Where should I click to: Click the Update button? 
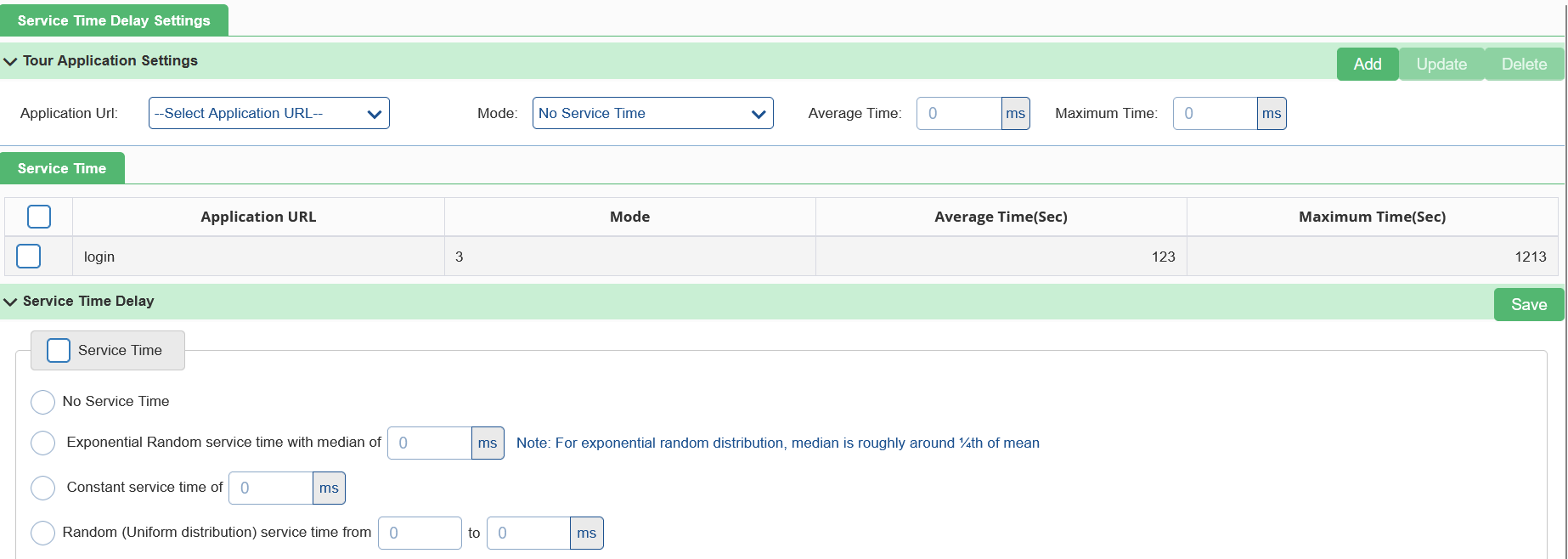pyautogui.click(x=1441, y=65)
